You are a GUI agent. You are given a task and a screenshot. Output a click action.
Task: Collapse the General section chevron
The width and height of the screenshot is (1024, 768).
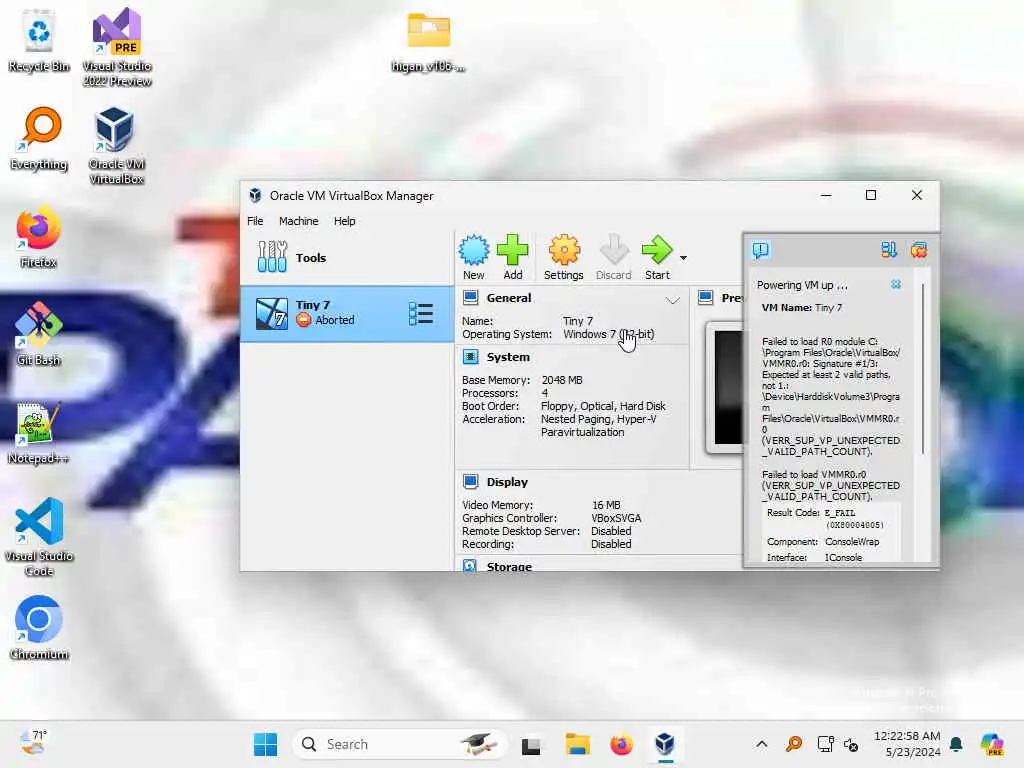[x=673, y=300]
